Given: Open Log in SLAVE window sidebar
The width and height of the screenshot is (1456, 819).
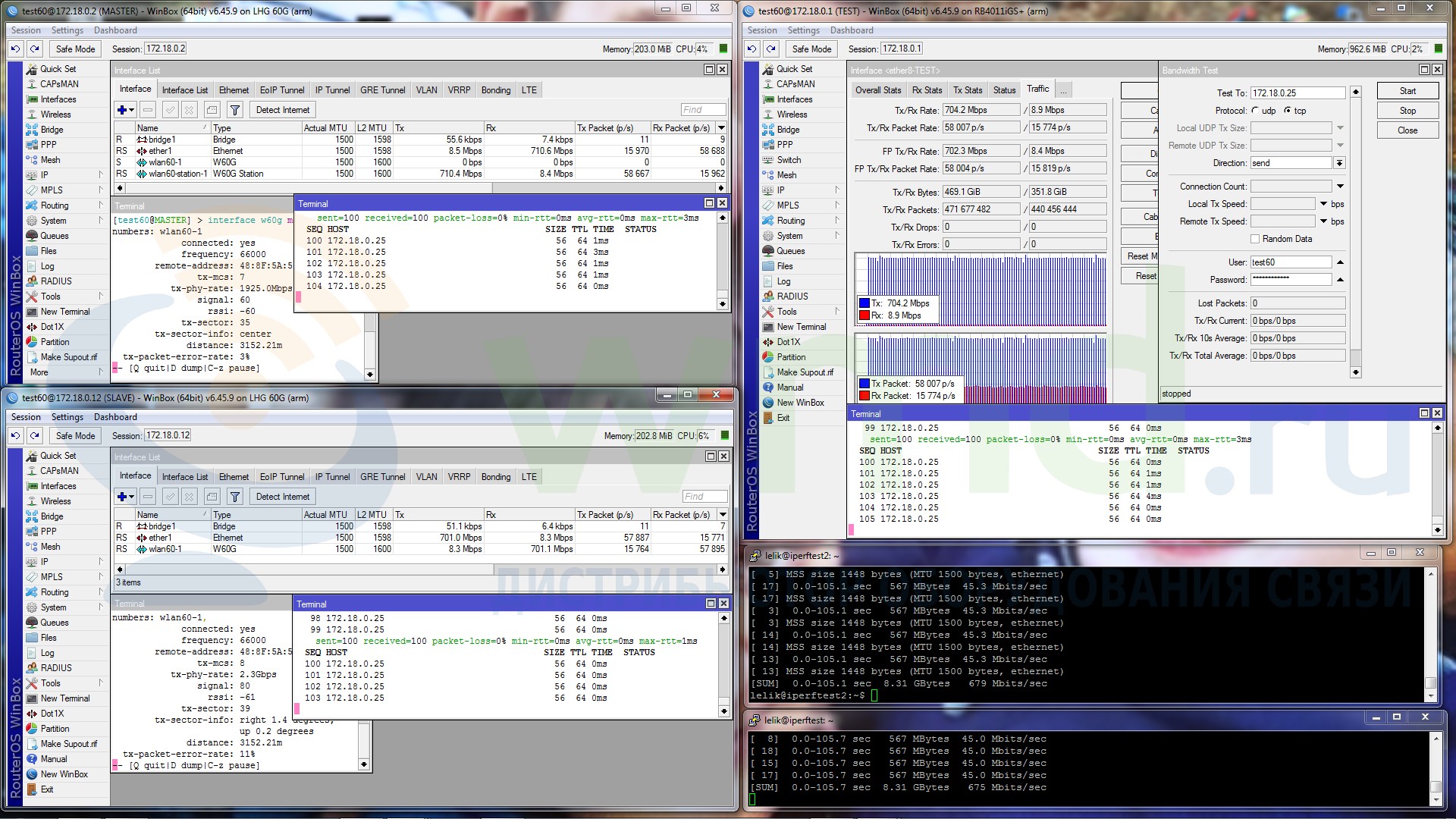Looking at the screenshot, I should (47, 653).
